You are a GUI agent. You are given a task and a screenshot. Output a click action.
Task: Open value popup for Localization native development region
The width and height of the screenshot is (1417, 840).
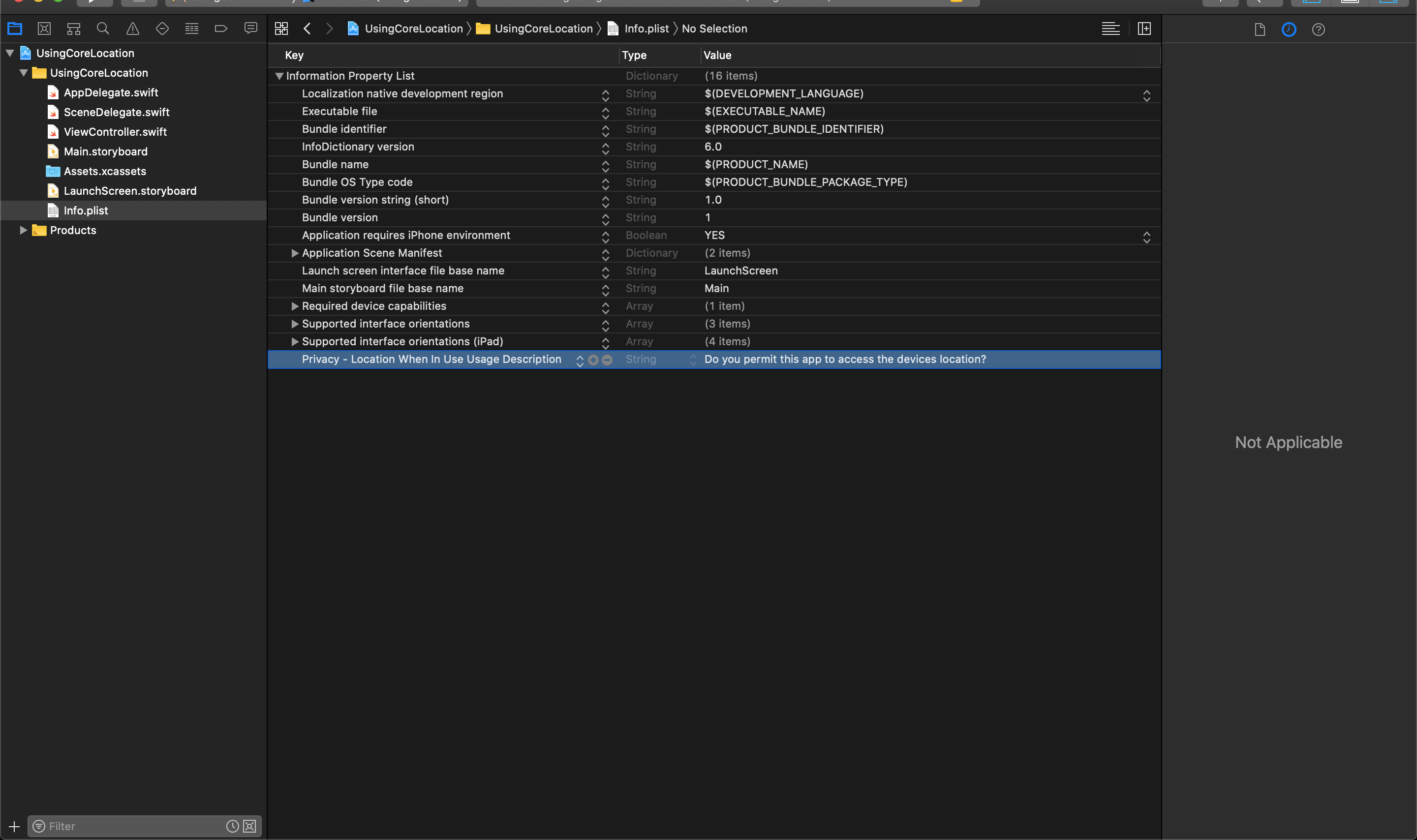[x=1146, y=96]
